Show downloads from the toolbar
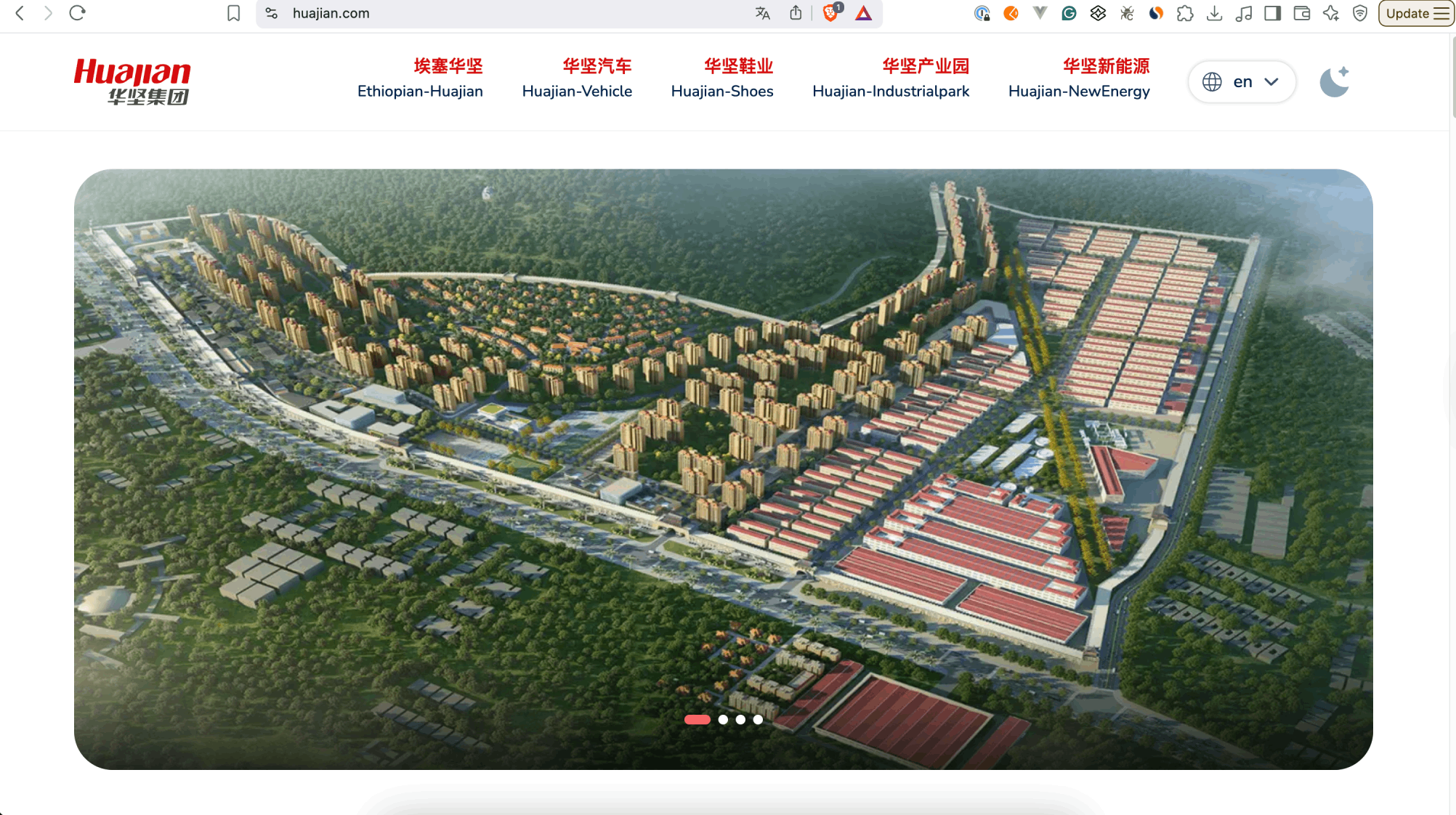 pos(1214,13)
